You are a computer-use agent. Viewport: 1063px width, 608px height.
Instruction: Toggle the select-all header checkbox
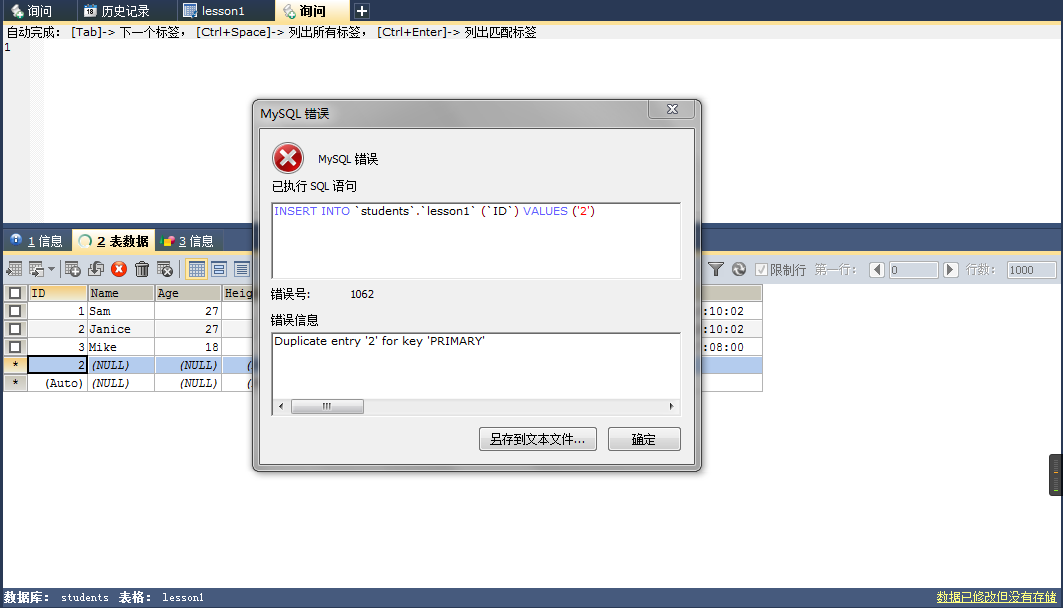click(x=15, y=293)
